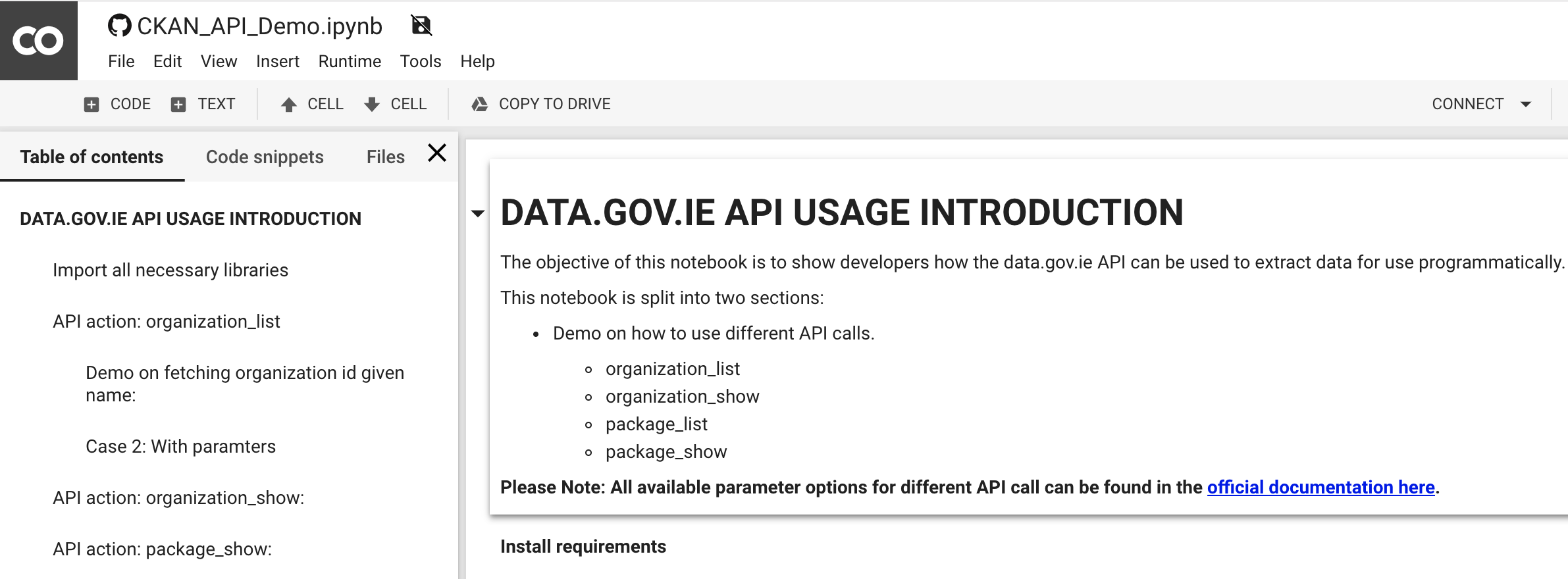Screen dimensions: 1568x579
Task: Click the COPY TO DRIVE label
Action: pyautogui.click(x=555, y=104)
